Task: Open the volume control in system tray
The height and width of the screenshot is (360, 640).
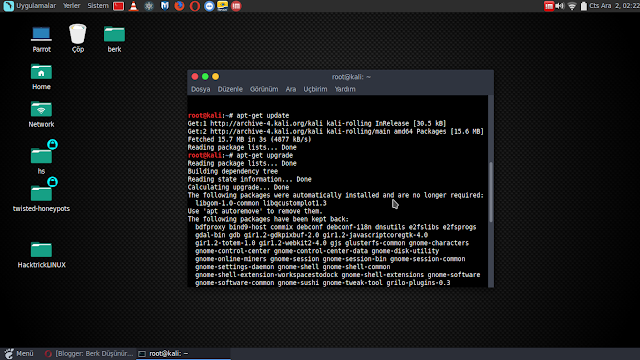Action: click(560, 6)
